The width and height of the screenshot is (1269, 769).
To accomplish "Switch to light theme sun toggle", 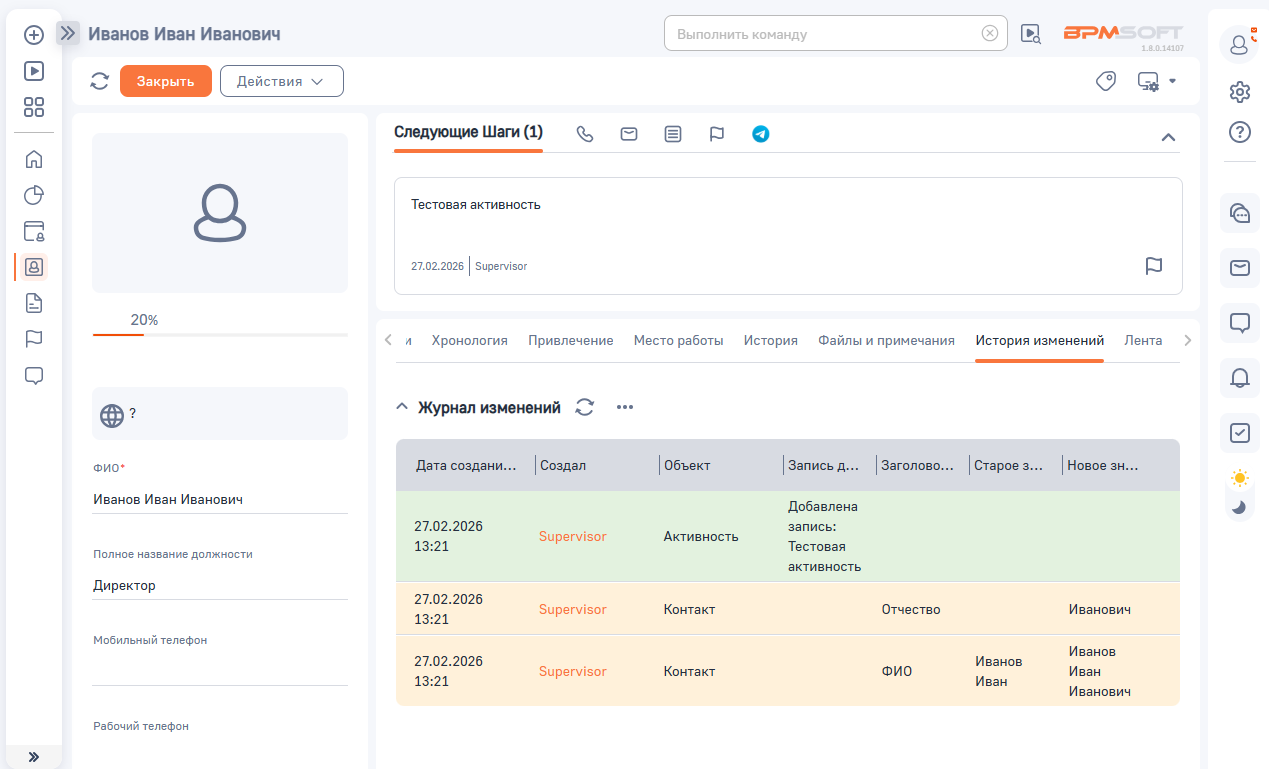I will (x=1239, y=478).
